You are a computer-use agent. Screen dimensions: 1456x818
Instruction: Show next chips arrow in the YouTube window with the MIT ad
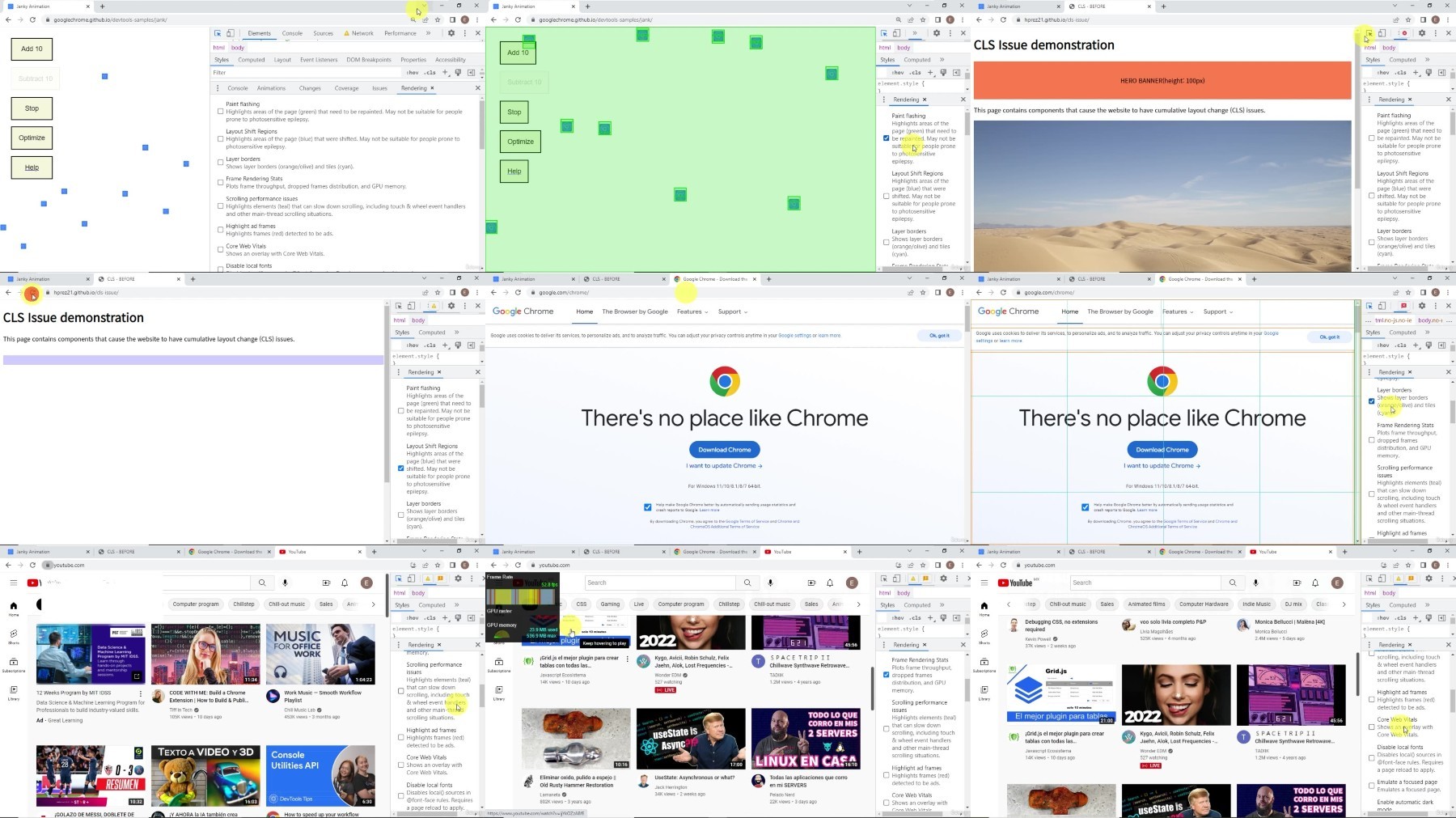[373, 604]
